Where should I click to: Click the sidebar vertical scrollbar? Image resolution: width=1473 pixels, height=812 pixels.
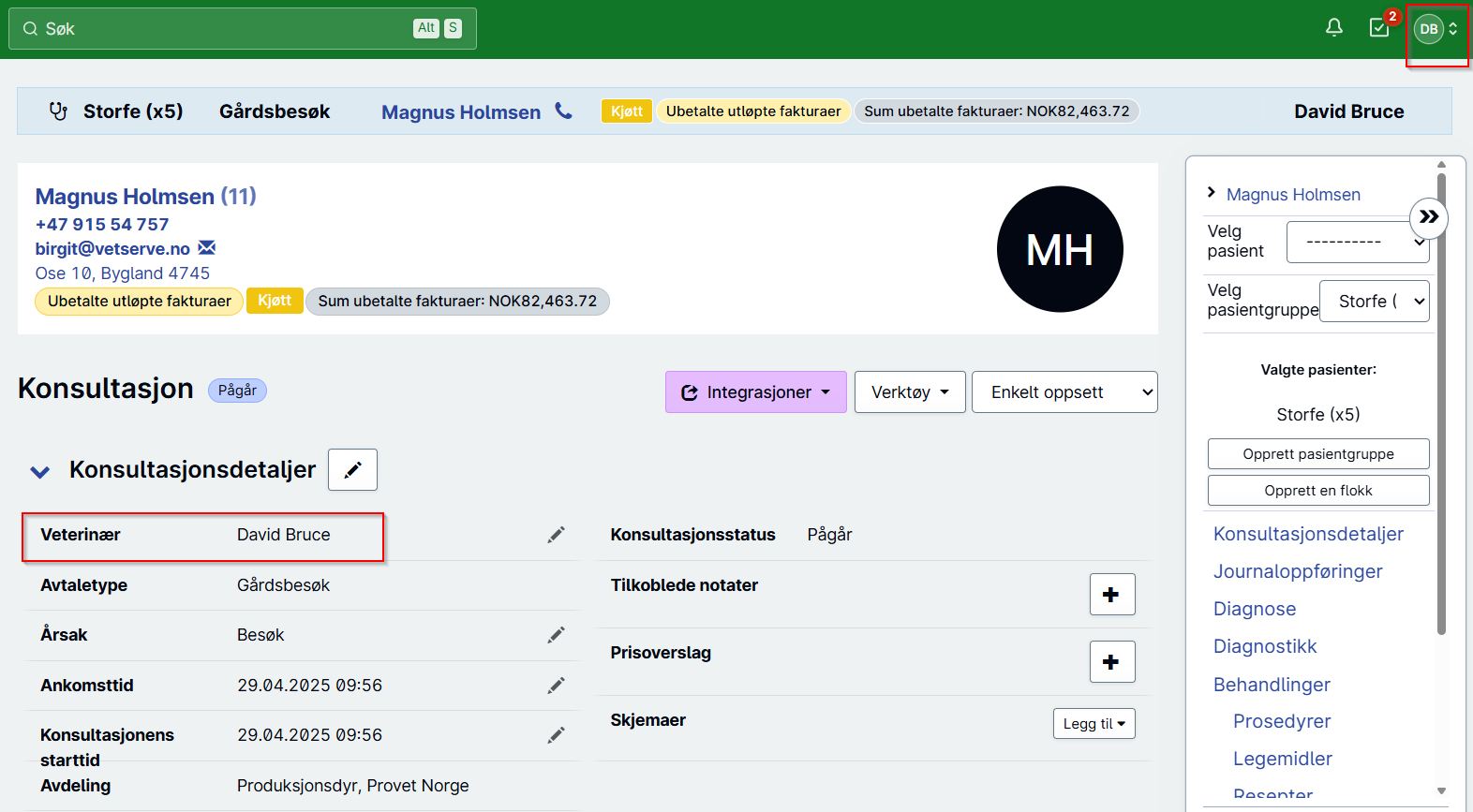[1441, 403]
